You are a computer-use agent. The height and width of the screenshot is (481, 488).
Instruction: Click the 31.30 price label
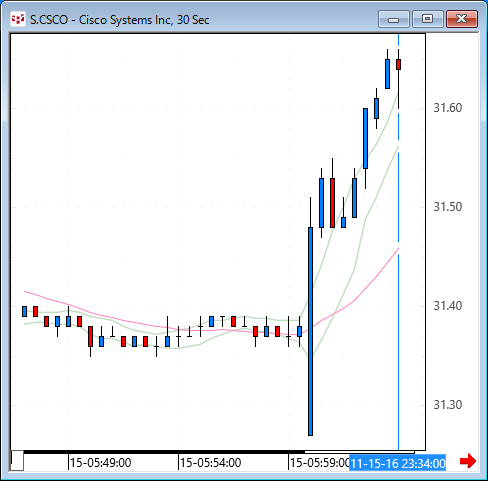pyautogui.click(x=448, y=405)
